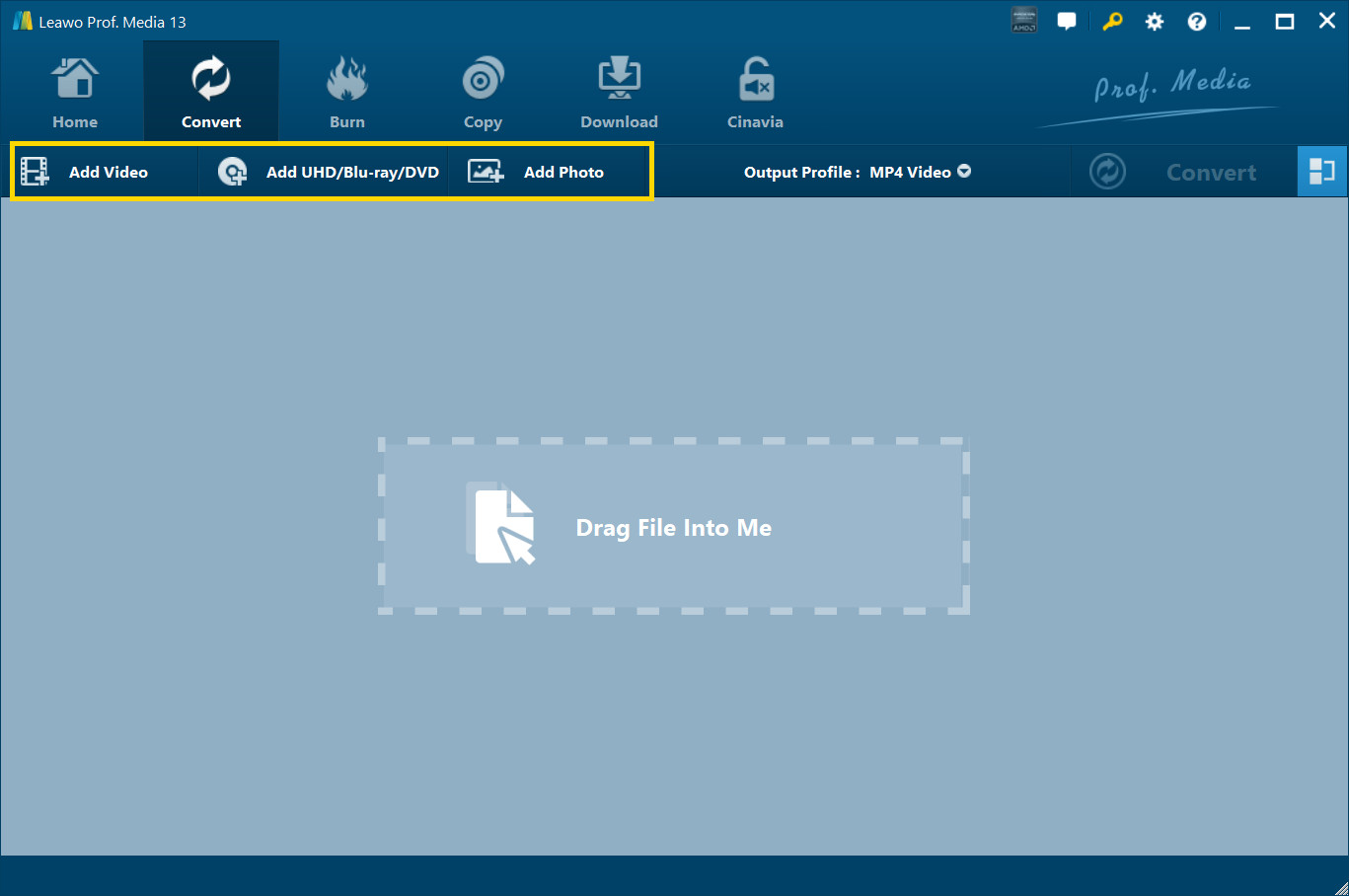Click the Add UHD/Blu-ray/DVD disc icon
The width and height of the screenshot is (1349, 896).
[x=231, y=171]
